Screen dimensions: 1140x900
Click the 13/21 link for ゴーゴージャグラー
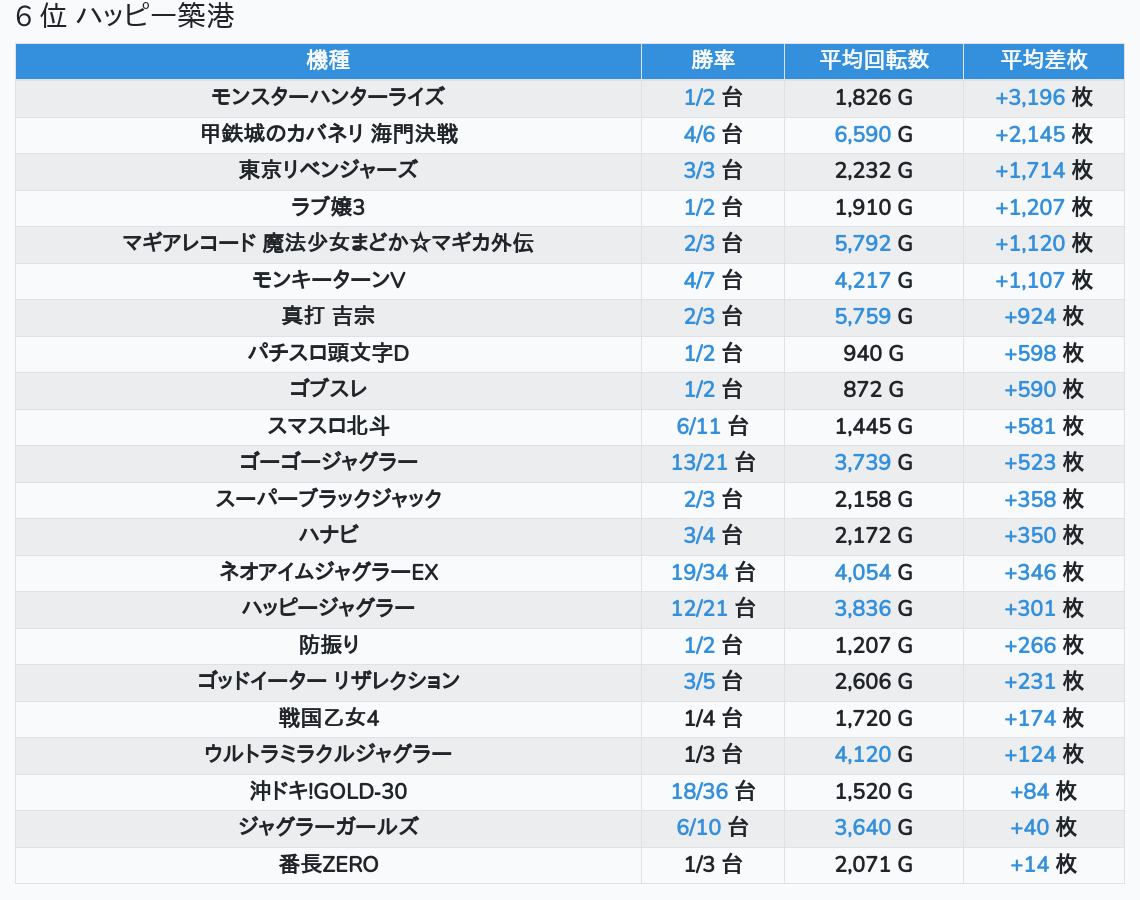pyautogui.click(x=699, y=462)
